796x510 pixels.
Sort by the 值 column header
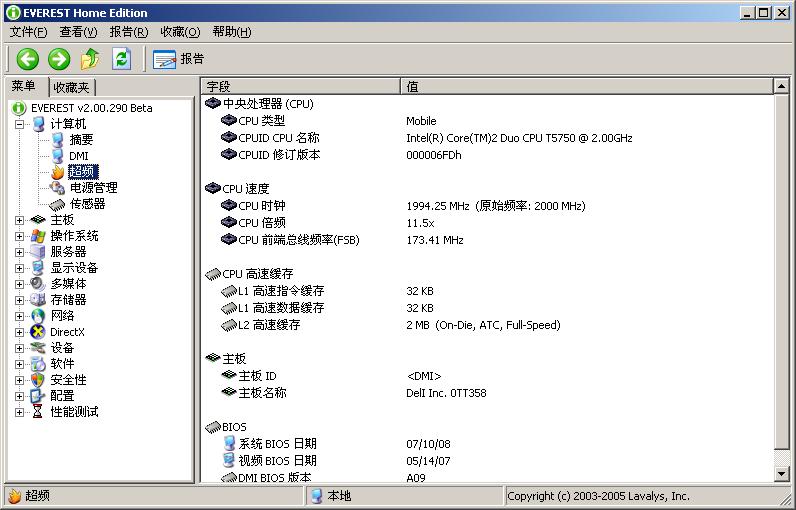pos(586,86)
